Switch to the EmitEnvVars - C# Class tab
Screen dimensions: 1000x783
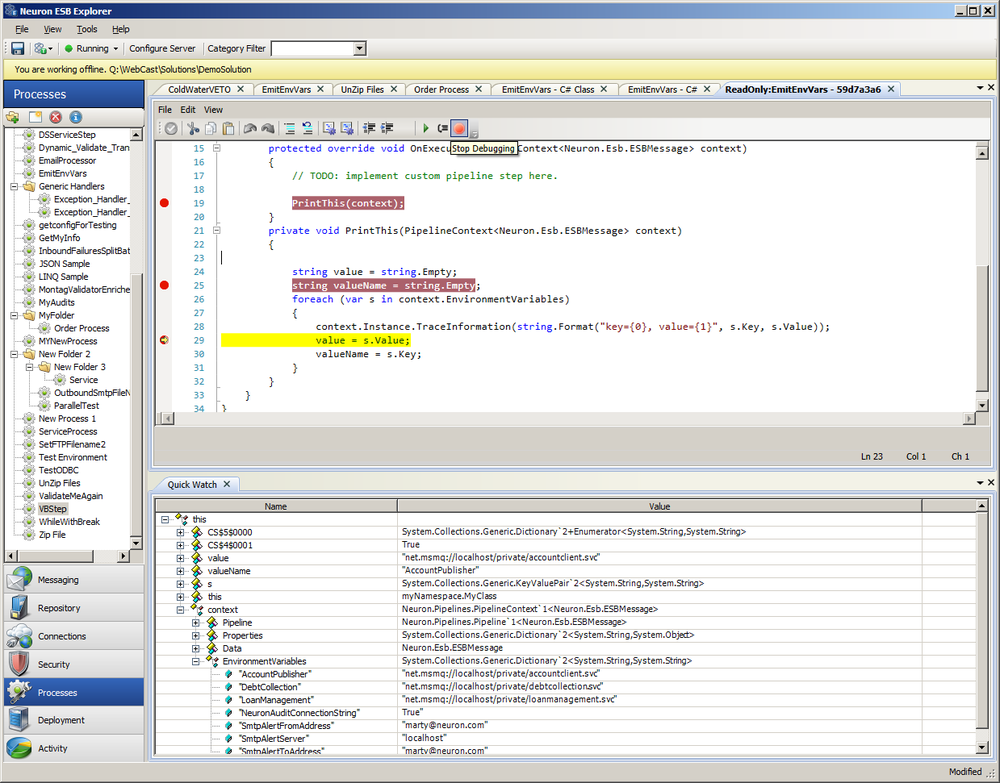click(x=548, y=89)
